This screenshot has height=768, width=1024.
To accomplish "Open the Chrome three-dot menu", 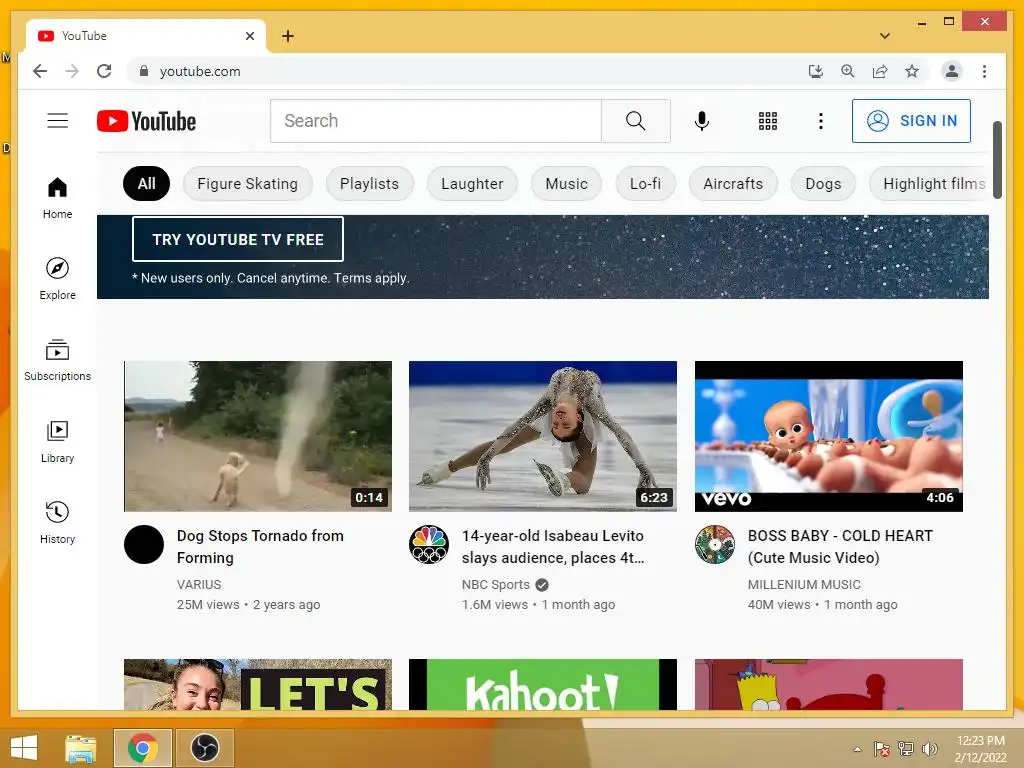I will coord(984,71).
